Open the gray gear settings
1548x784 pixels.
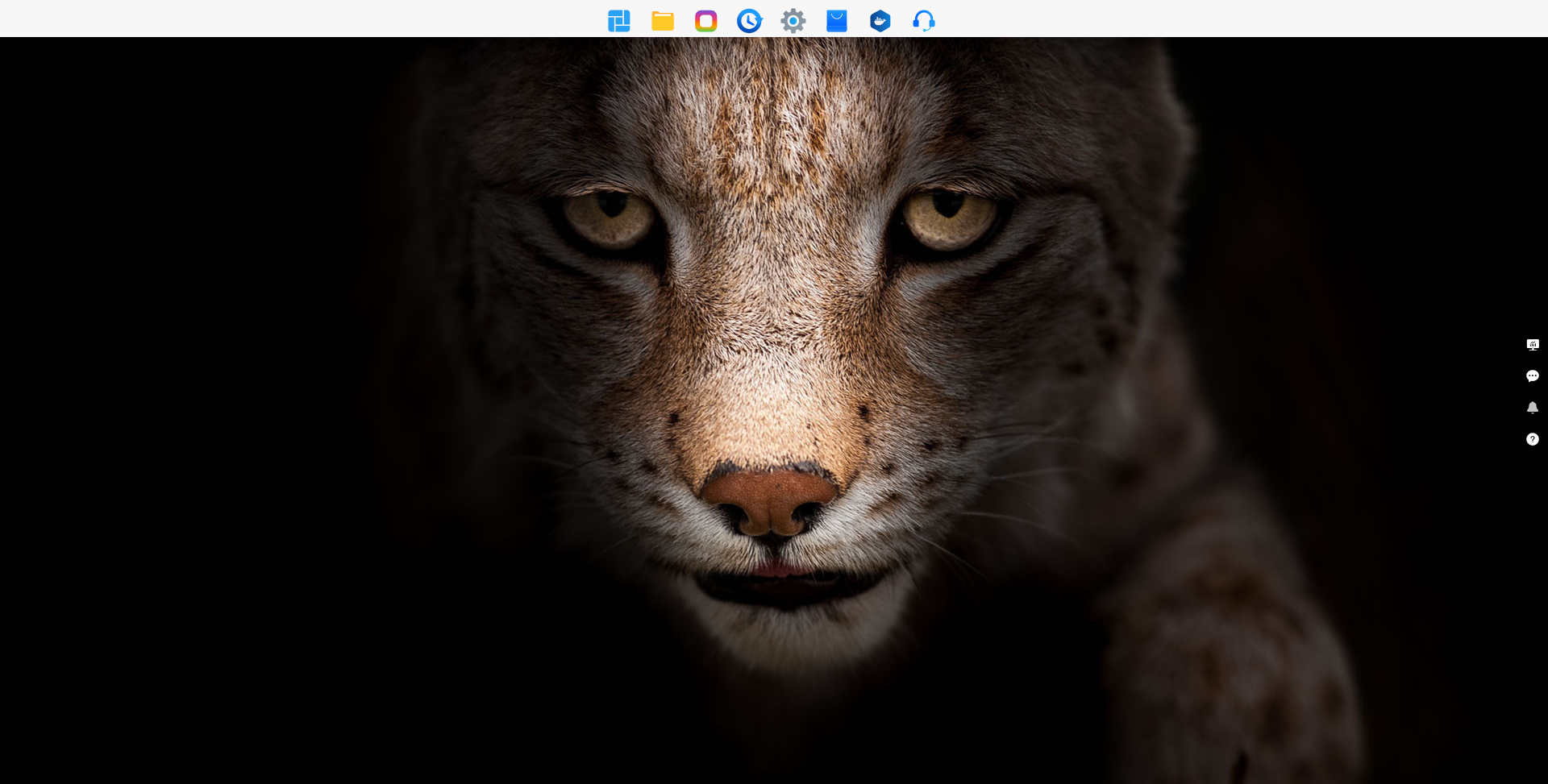click(x=793, y=21)
